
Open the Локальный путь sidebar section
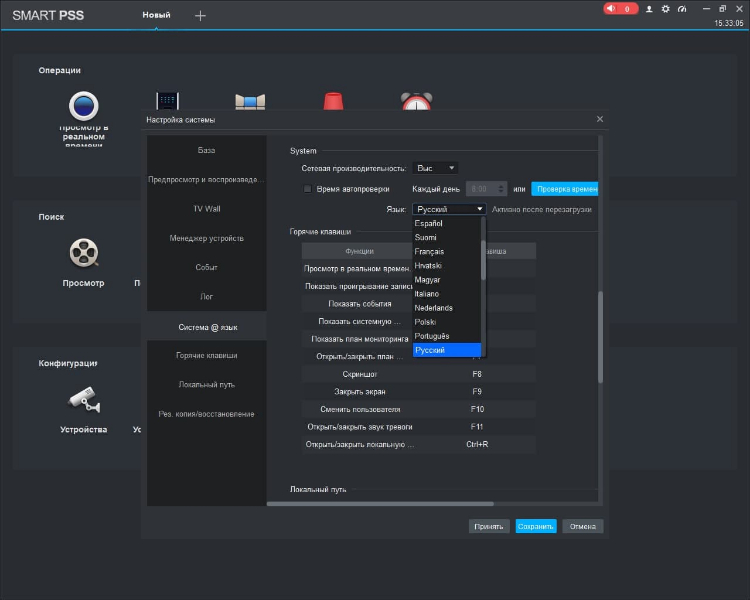click(207, 385)
